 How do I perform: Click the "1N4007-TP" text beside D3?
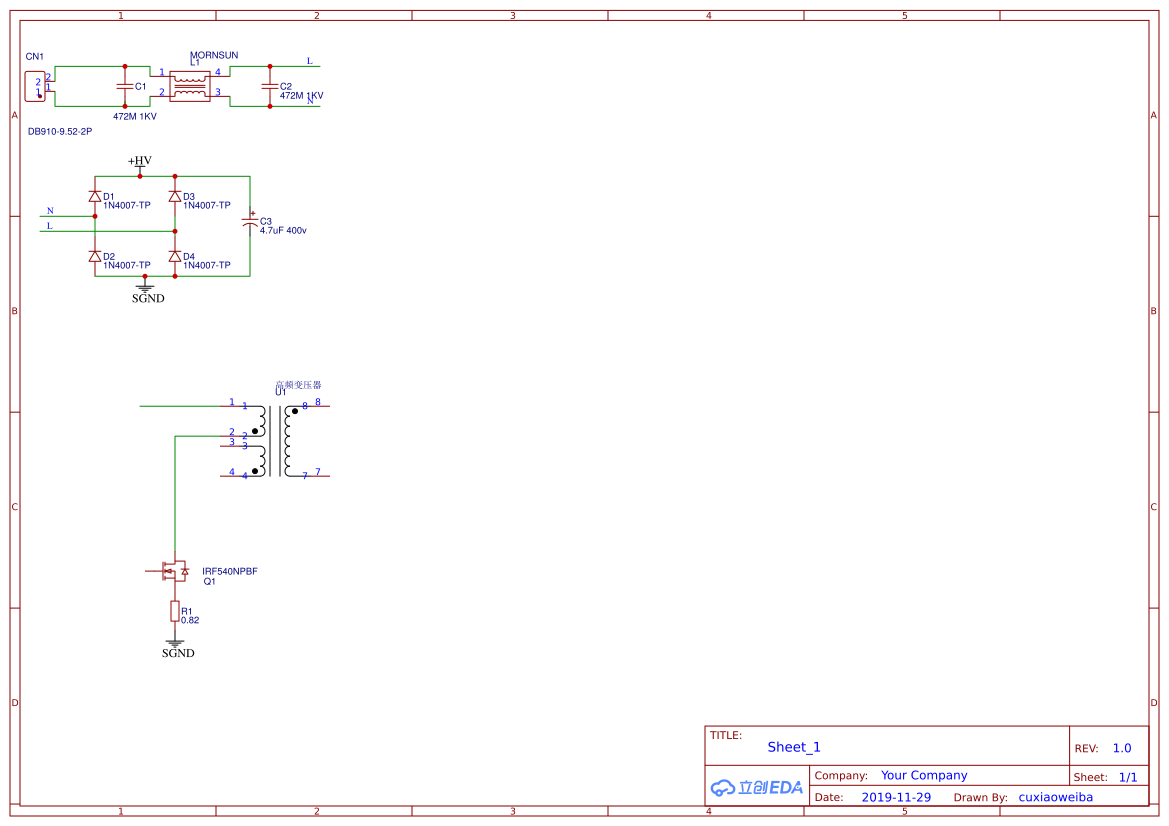point(207,206)
